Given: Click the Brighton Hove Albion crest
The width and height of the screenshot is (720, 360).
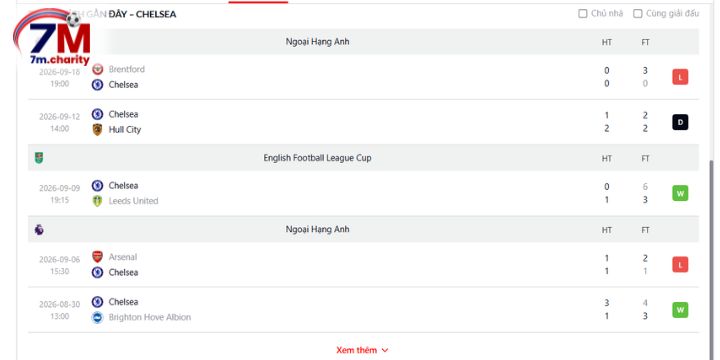Looking at the screenshot, I should (x=97, y=317).
